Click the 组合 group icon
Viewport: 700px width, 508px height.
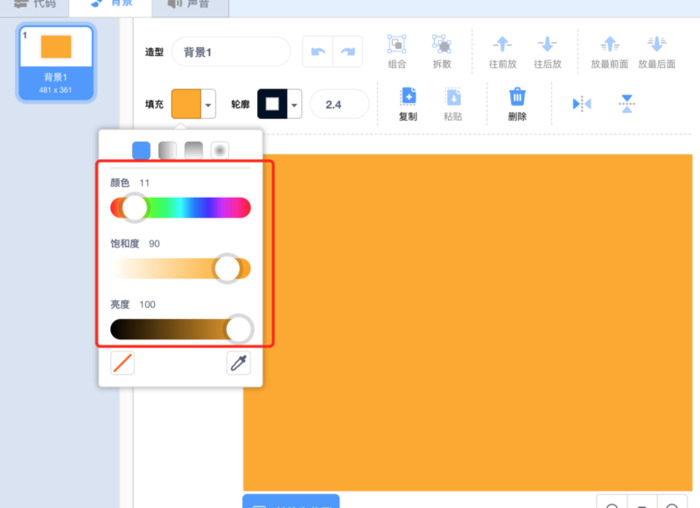click(396, 45)
